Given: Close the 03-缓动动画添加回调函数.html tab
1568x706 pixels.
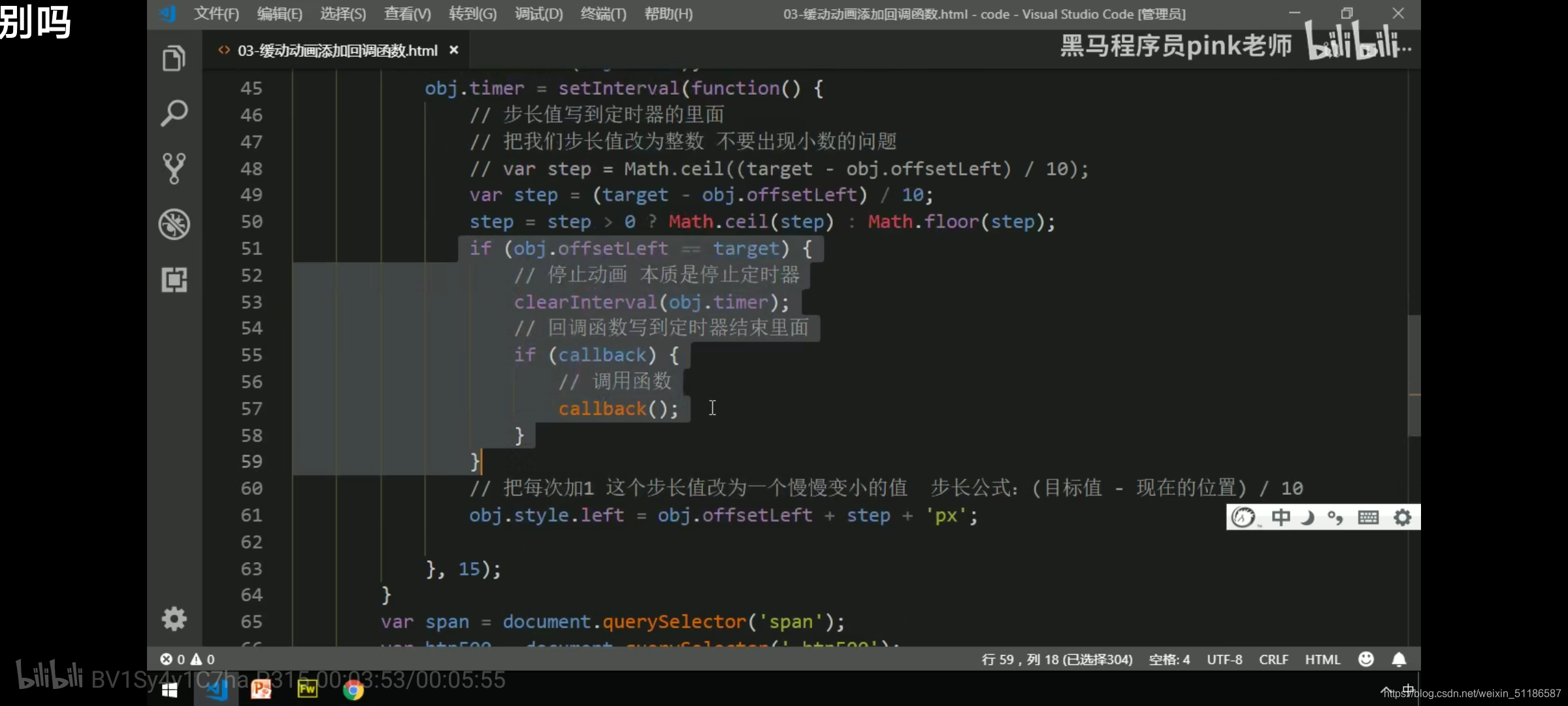Looking at the screenshot, I should tap(454, 50).
